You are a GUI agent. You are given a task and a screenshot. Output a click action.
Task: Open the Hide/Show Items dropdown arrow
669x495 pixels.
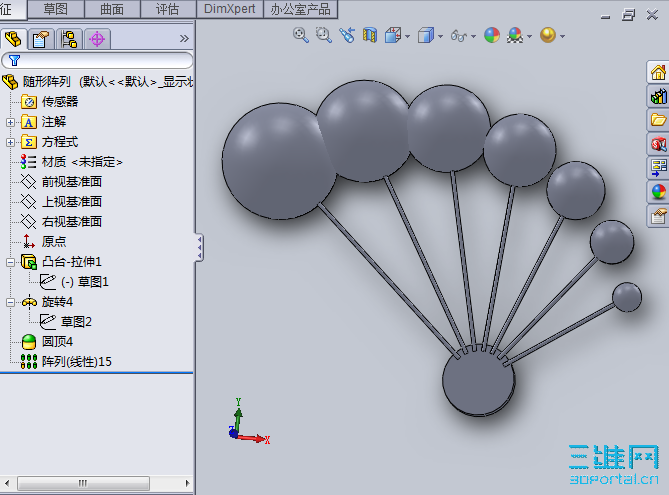[474, 37]
